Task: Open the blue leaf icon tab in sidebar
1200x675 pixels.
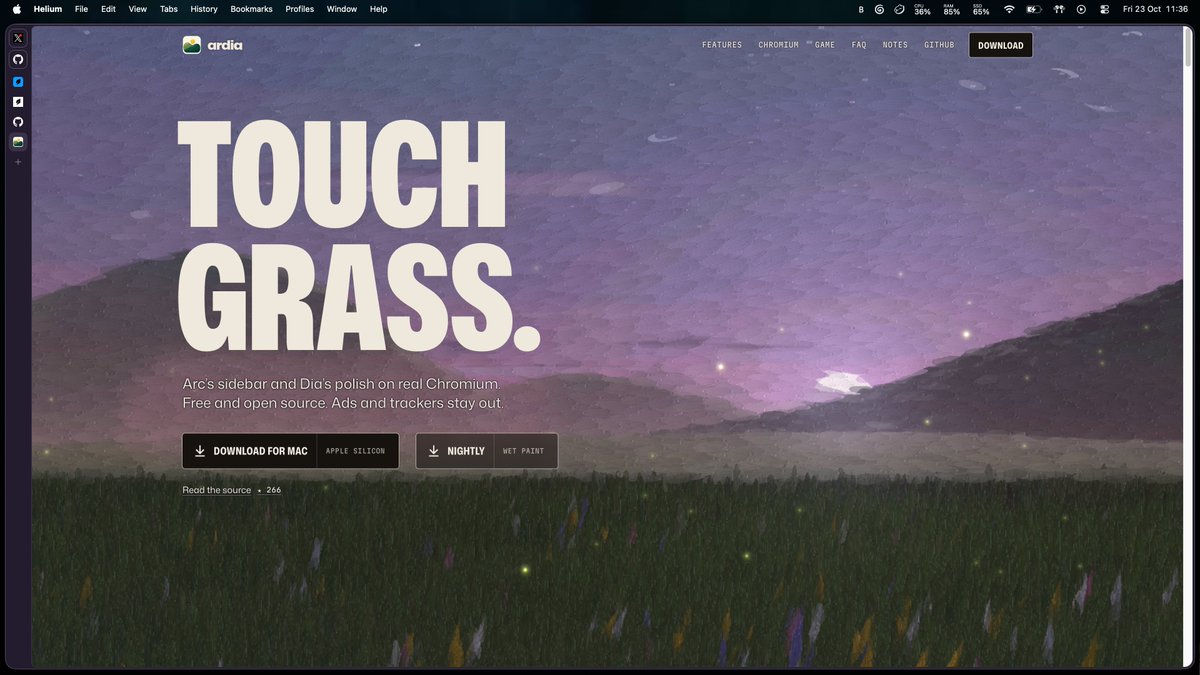Action: pos(18,81)
